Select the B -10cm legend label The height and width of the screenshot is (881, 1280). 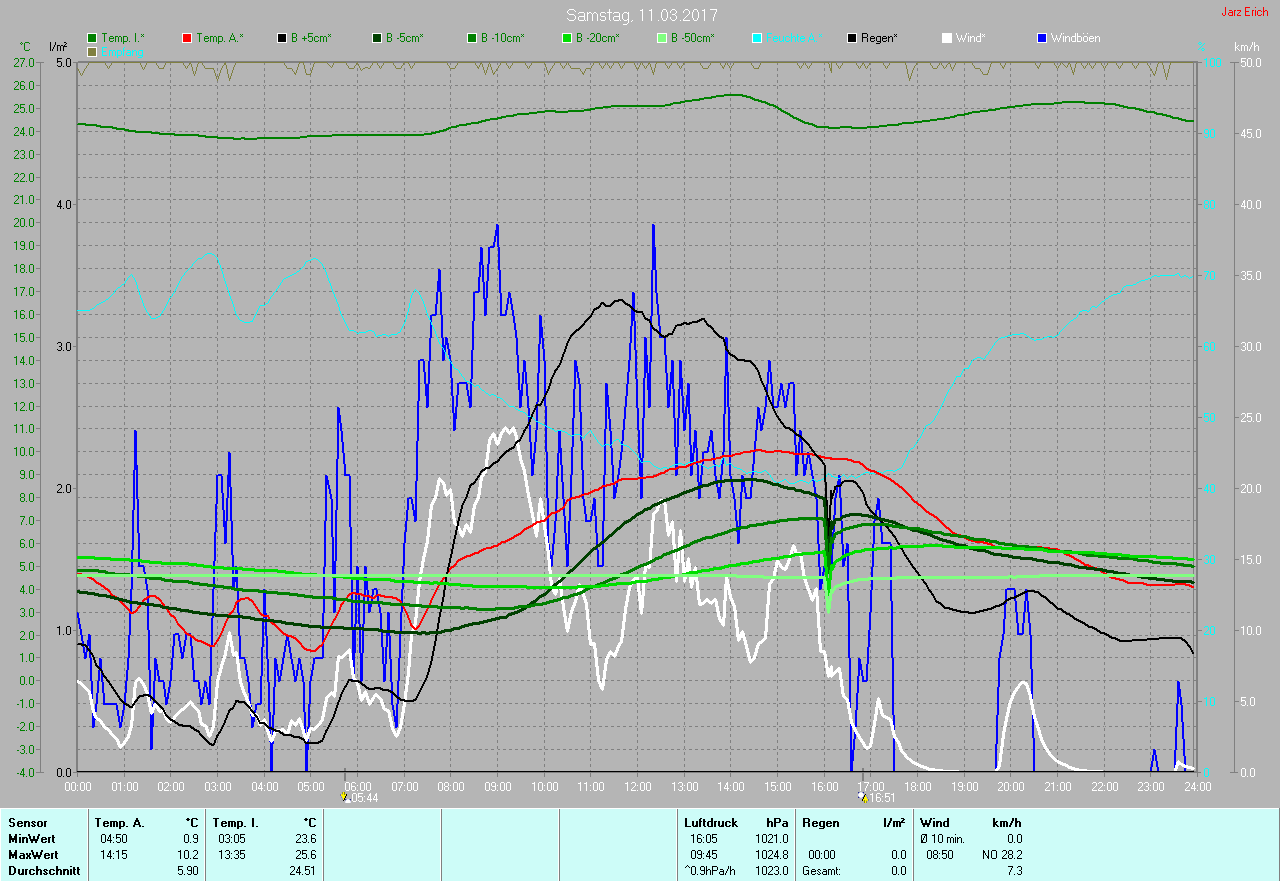(500, 38)
